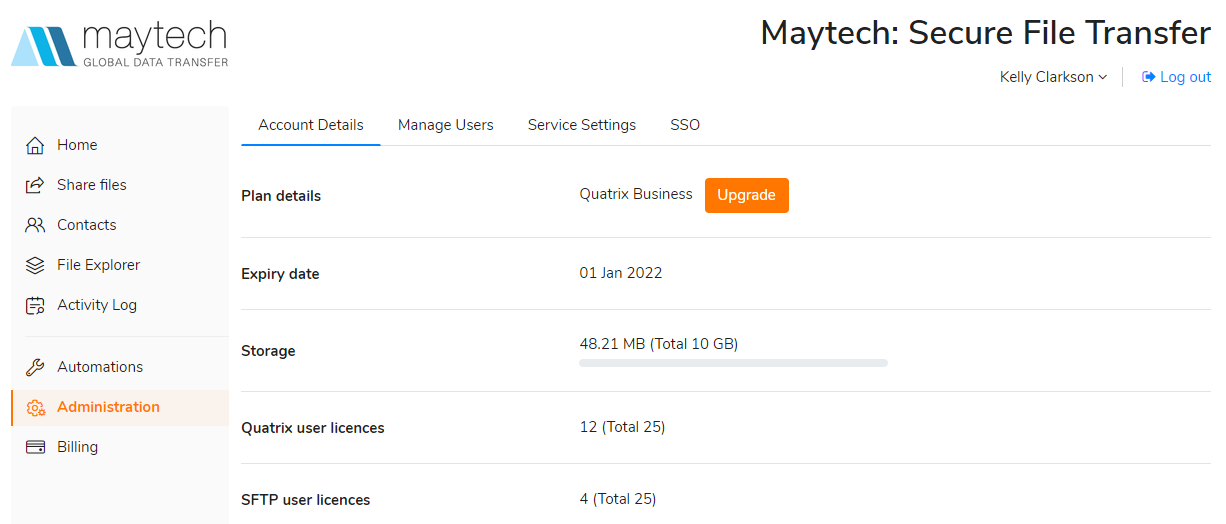
Task: Go to Share files label
Action: (x=92, y=185)
